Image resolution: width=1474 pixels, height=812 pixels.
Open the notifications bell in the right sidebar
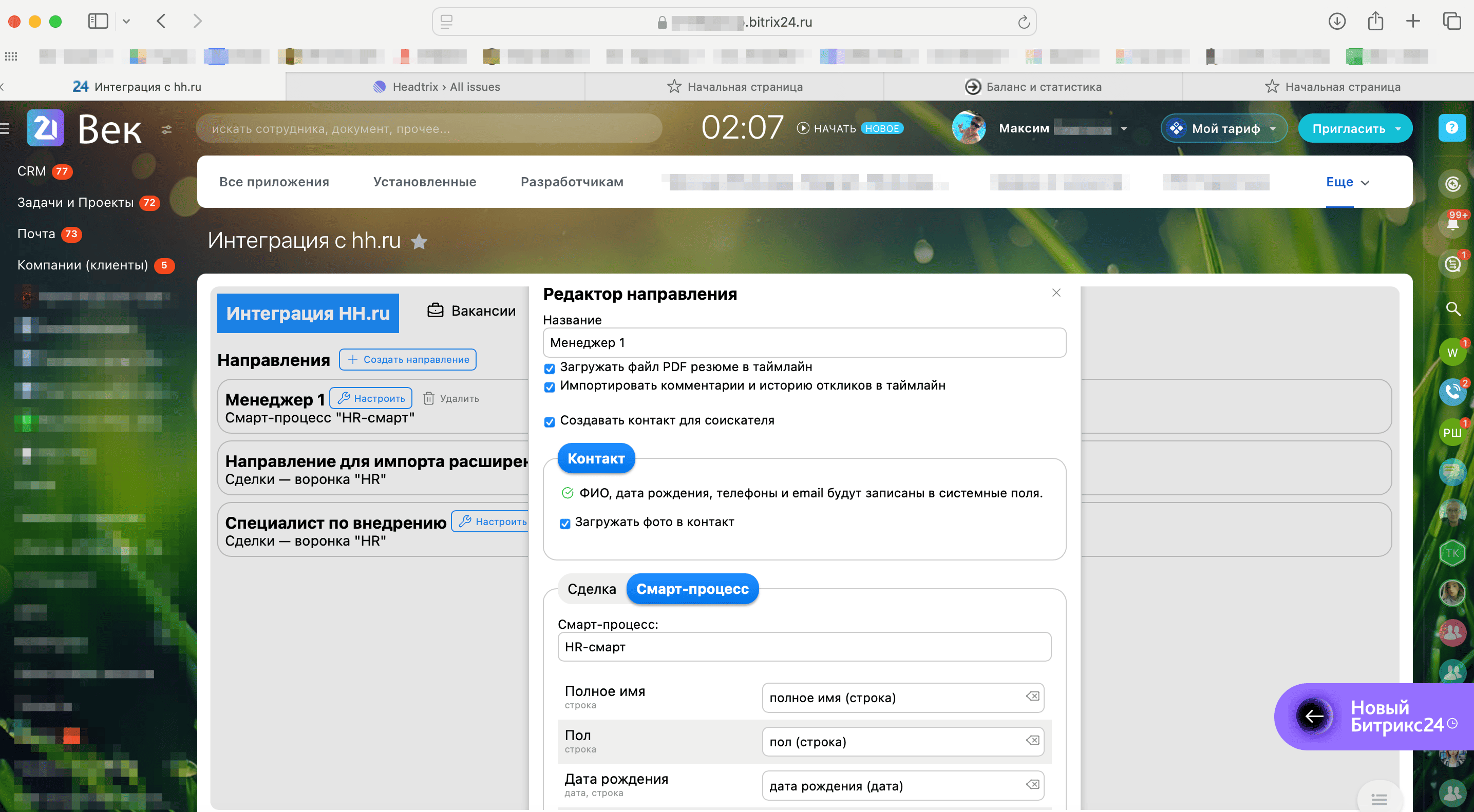(1452, 224)
